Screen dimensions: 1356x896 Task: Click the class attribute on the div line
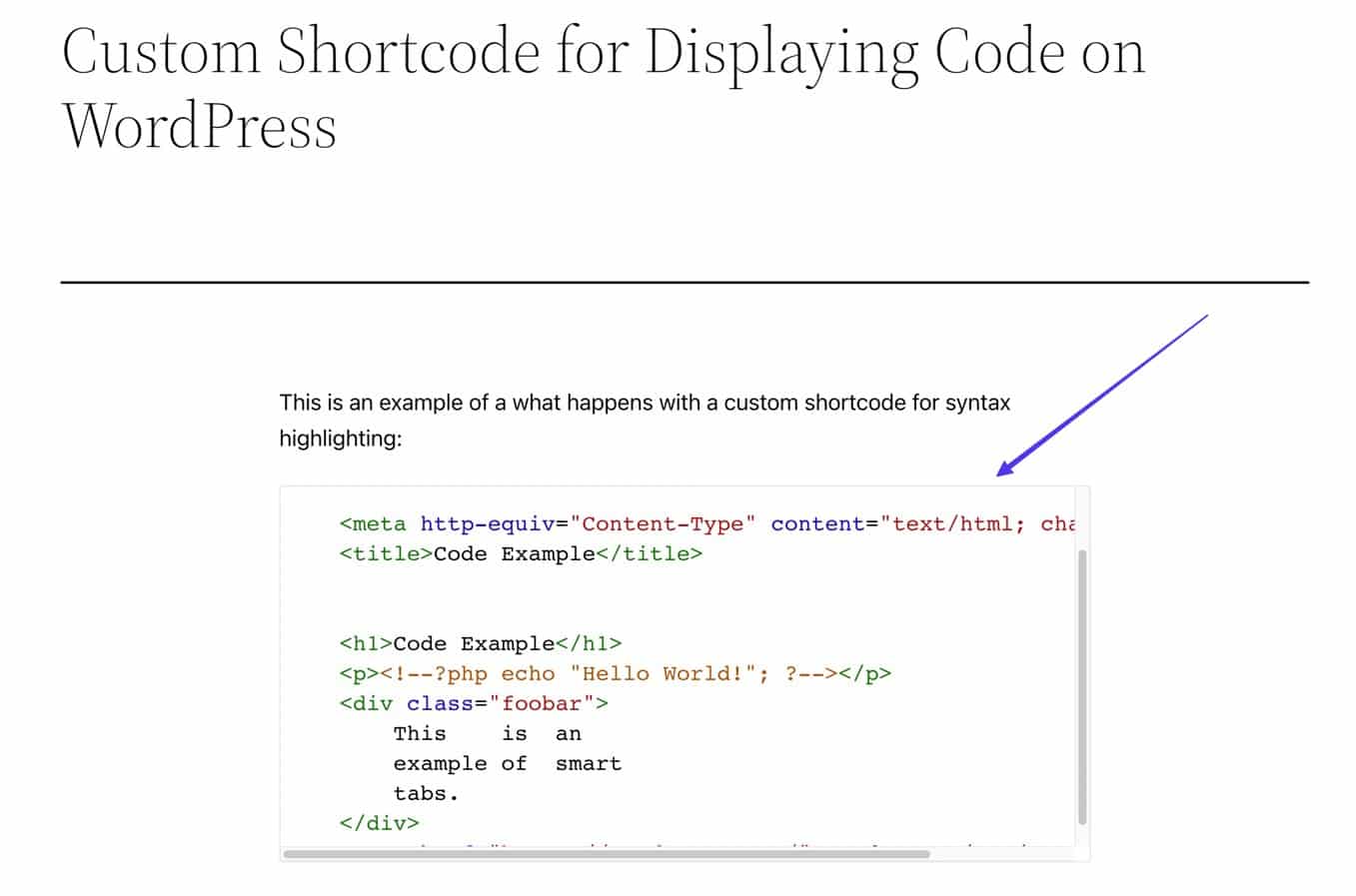(x=439, y=704)
